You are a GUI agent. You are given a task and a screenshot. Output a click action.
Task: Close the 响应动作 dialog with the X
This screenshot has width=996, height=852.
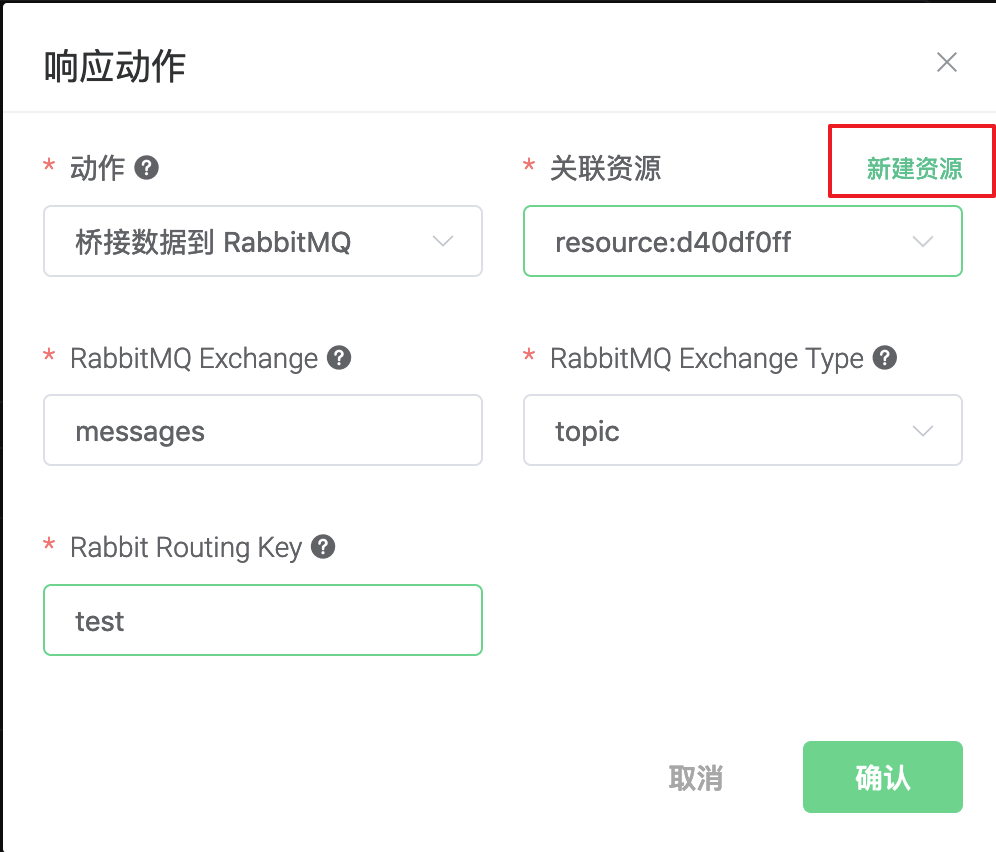[x=946, y=63]
